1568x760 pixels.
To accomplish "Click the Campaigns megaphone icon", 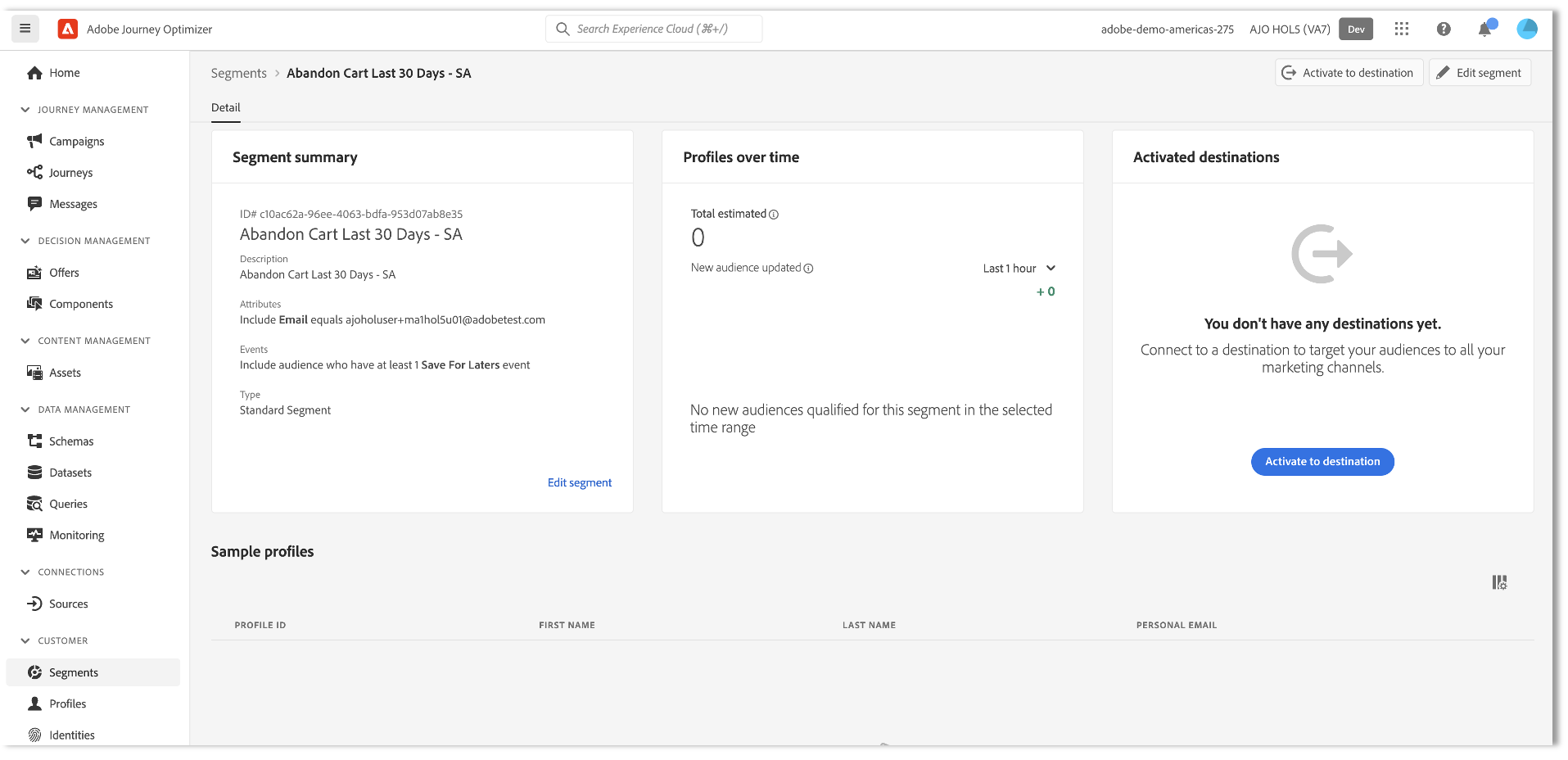I will point(34,141).
